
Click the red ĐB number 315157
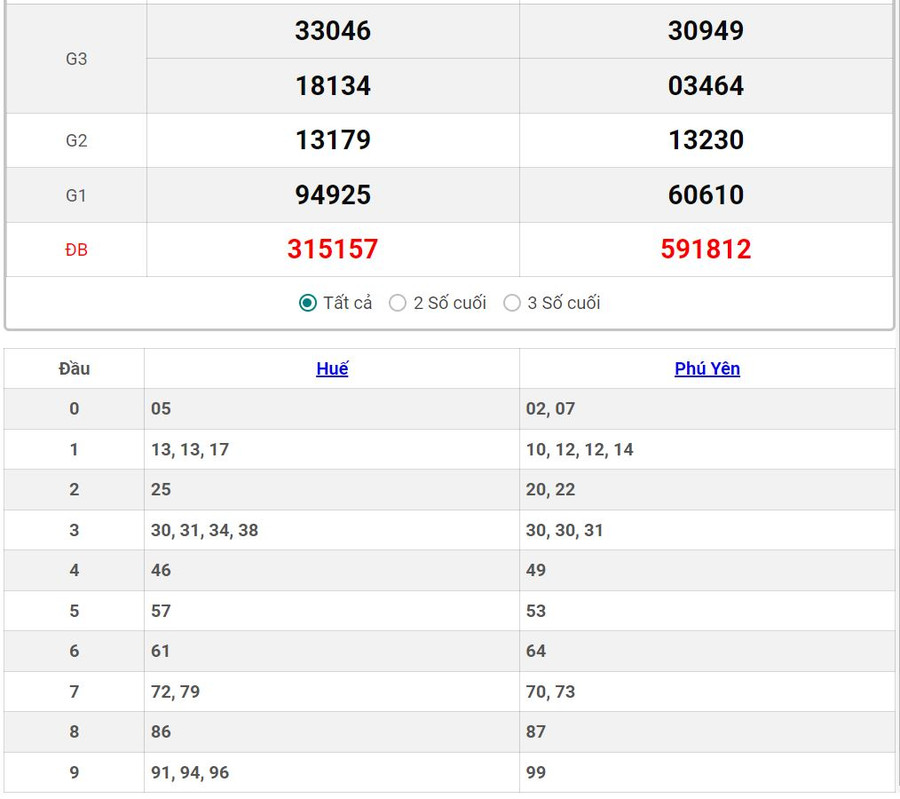pyautogui.click(x=332, y=249)
